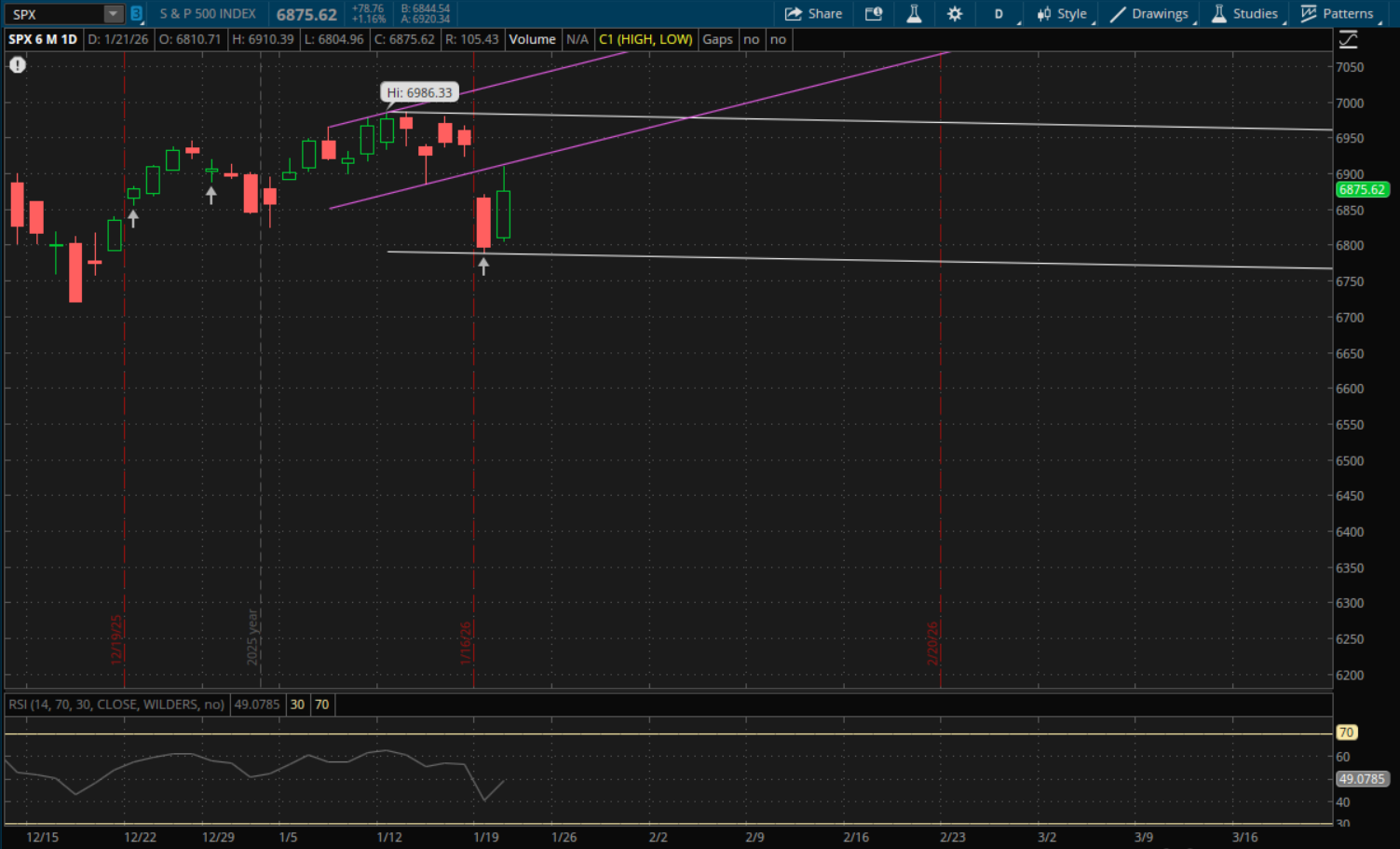Click the blue symbol link number 3 icon
This screenshot has height=849, width=1400.
(x=136, y=14)
